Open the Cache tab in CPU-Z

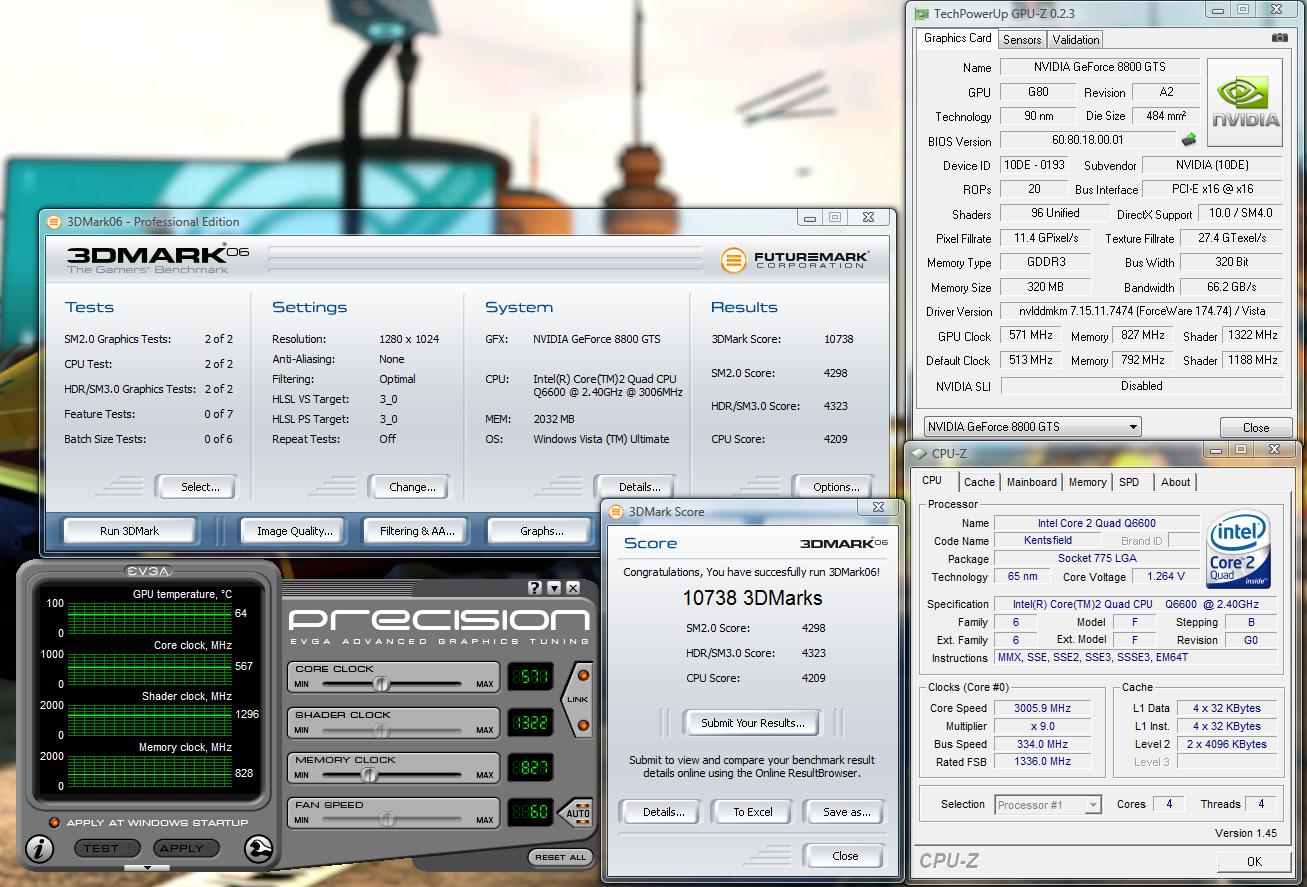pyautogui.click(x=979, y=482)
